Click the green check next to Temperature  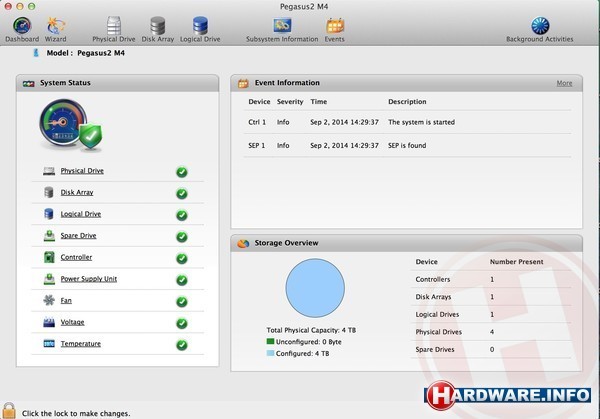pos(182,345)
